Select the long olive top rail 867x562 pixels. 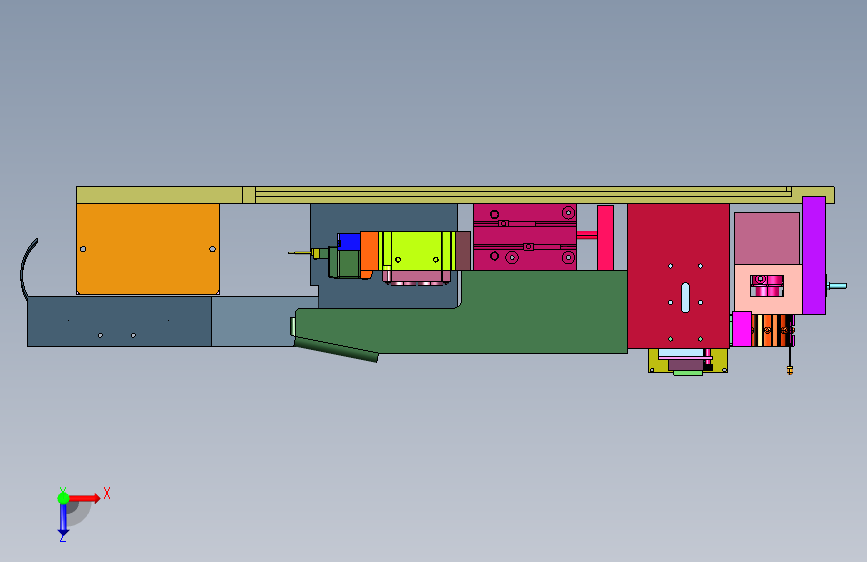click(455, 195)
